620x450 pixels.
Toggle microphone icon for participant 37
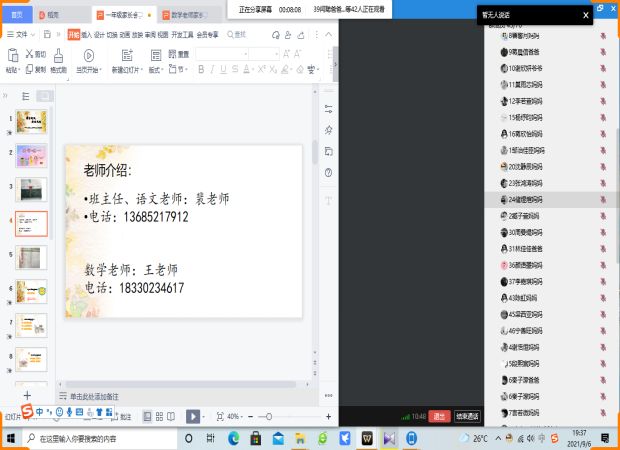click(x=603, y=282)
